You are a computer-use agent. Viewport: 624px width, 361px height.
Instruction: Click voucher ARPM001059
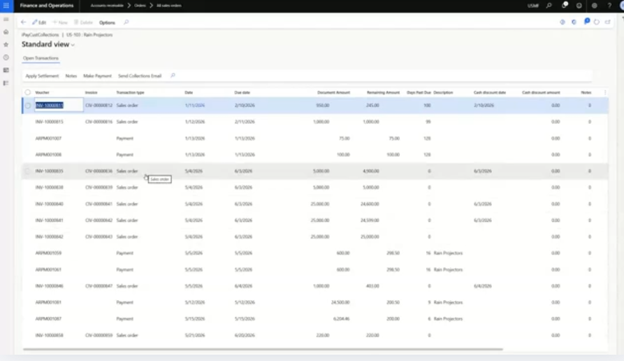(x=49, y=253)
